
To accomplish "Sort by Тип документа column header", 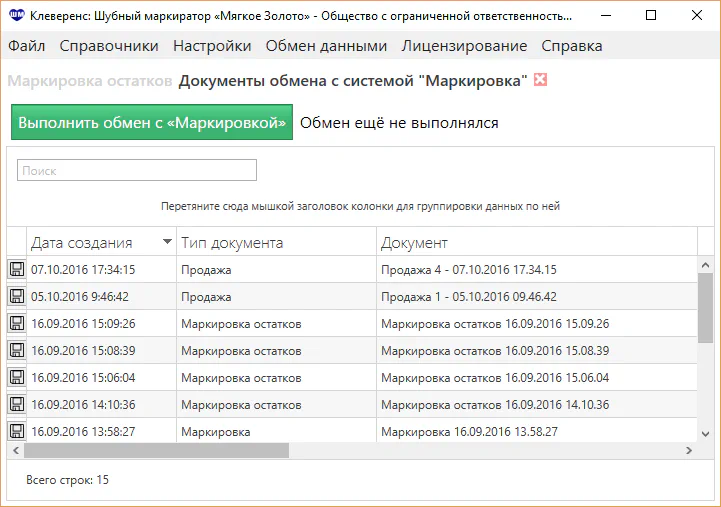I will pyautogui.click(x=232, y=243).
